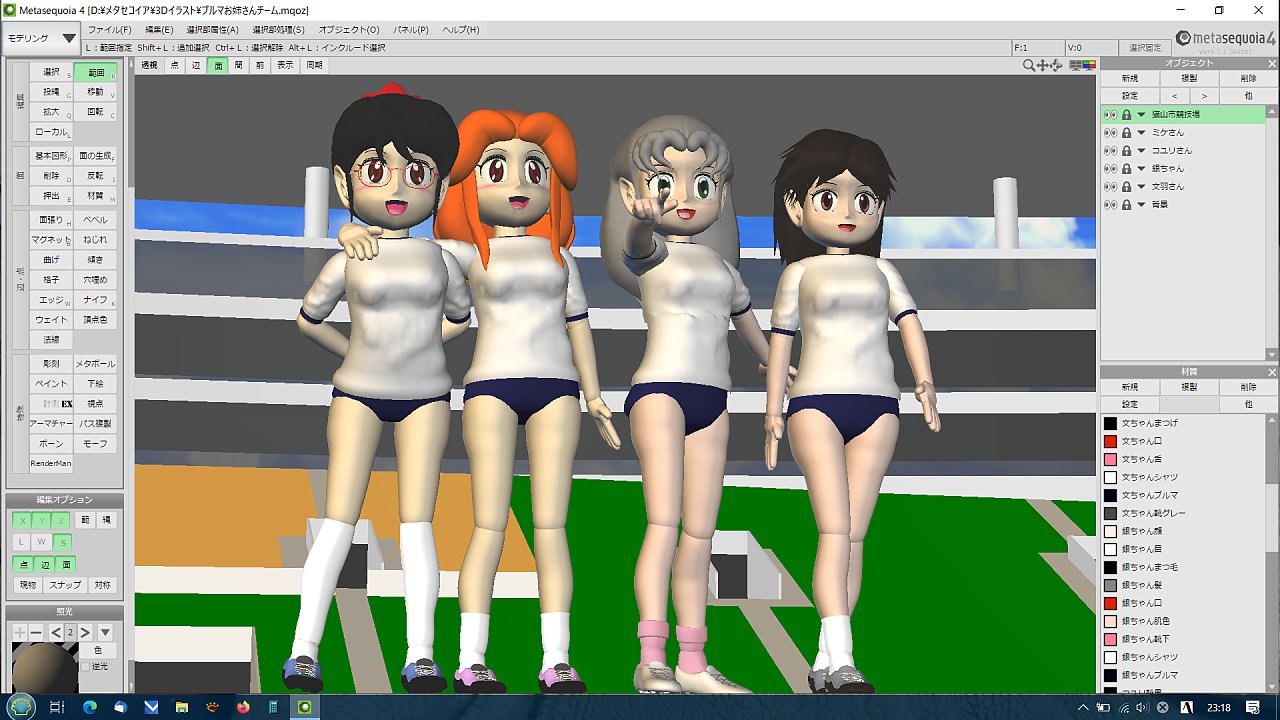The image size is (1280, 720).
Task: Go to next light with right arrow
Action: (85, 632)
